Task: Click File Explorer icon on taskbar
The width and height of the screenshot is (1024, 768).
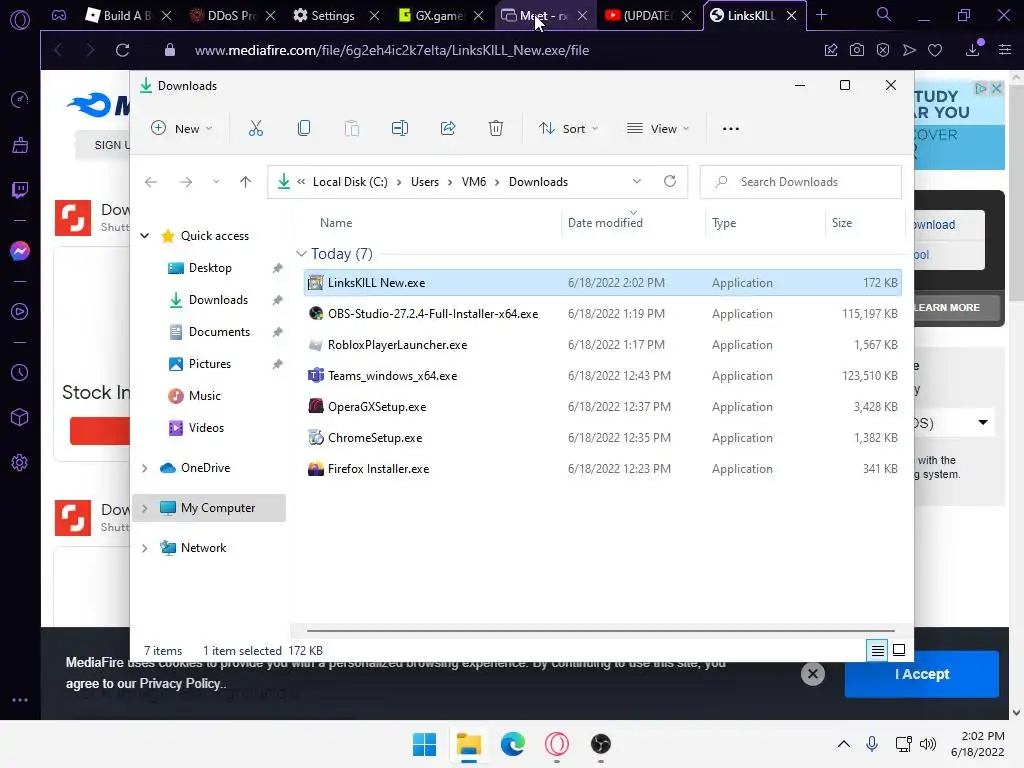Action: click(468, 744)
